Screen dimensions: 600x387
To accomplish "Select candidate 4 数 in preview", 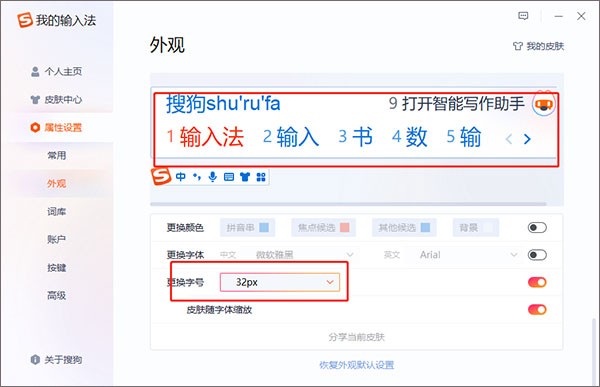I will [409, 137].
